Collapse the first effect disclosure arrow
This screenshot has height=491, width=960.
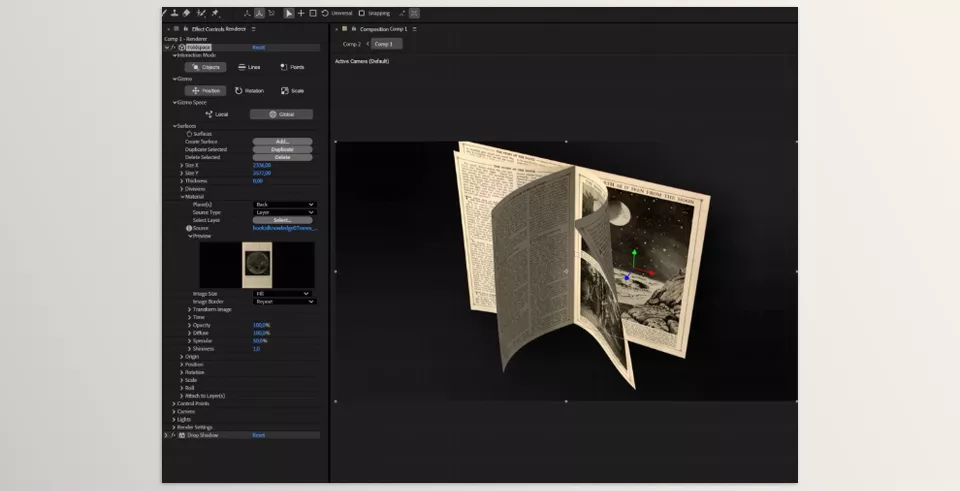(x=167, y=47)
